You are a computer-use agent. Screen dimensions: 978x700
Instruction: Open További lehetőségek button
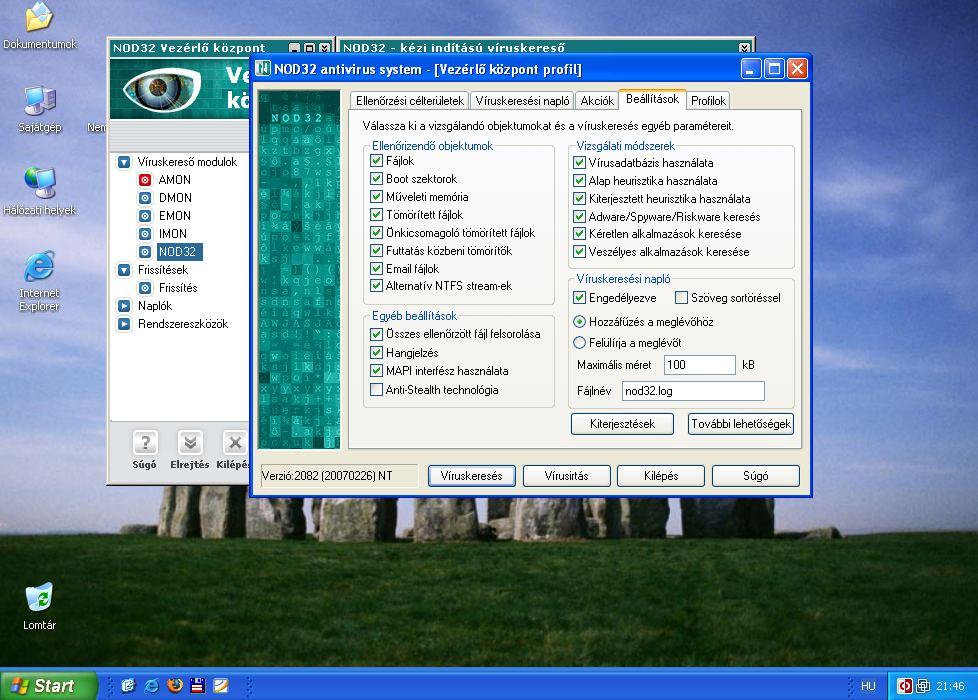click(x=741, y=424)
